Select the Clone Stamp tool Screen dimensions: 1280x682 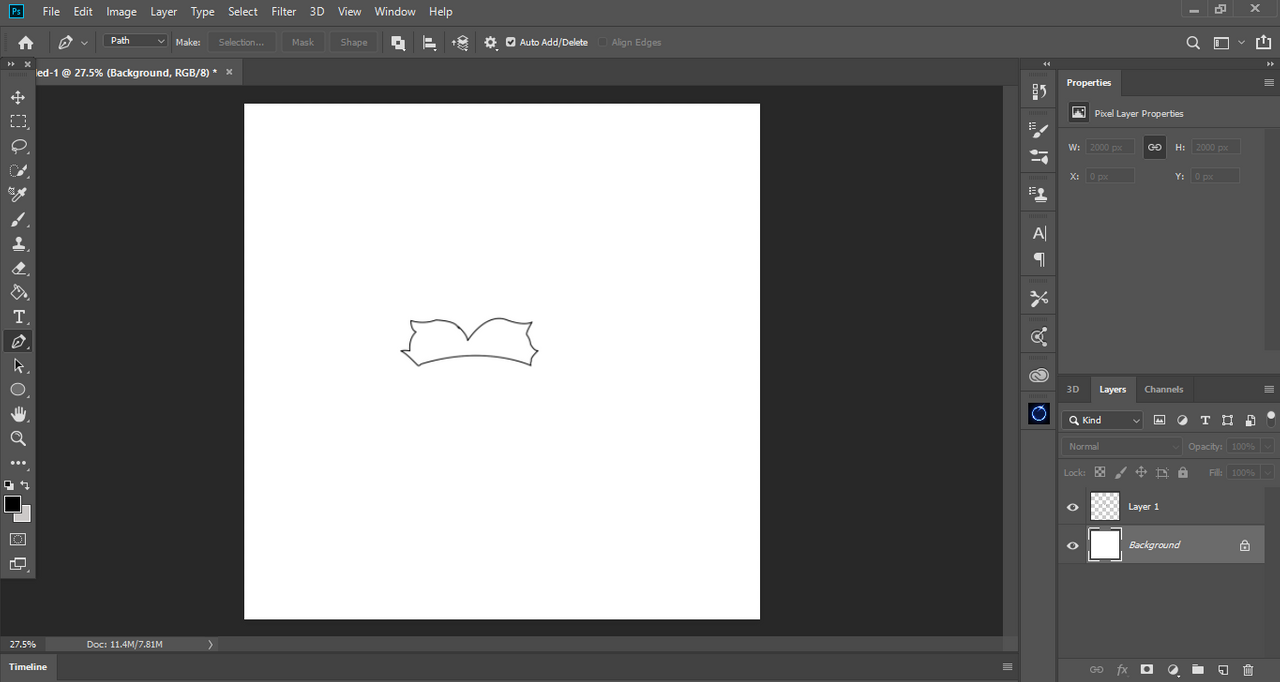click(18, 243)
